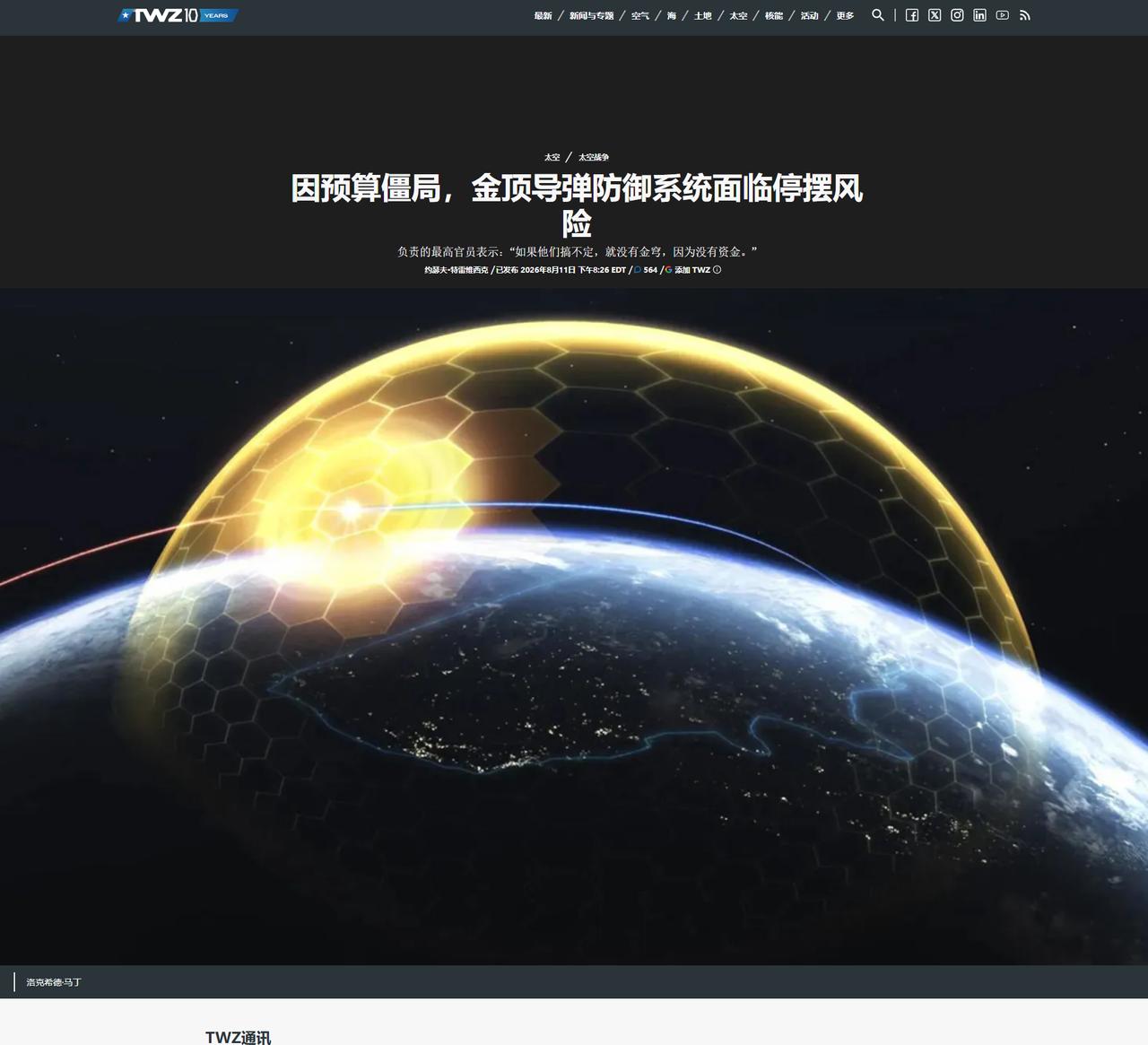This screenshot has width=1148, height=1045.
Task: Open the 新闻与专题 nav menu item
Action: pyautogui.click(x=591, y=16)
